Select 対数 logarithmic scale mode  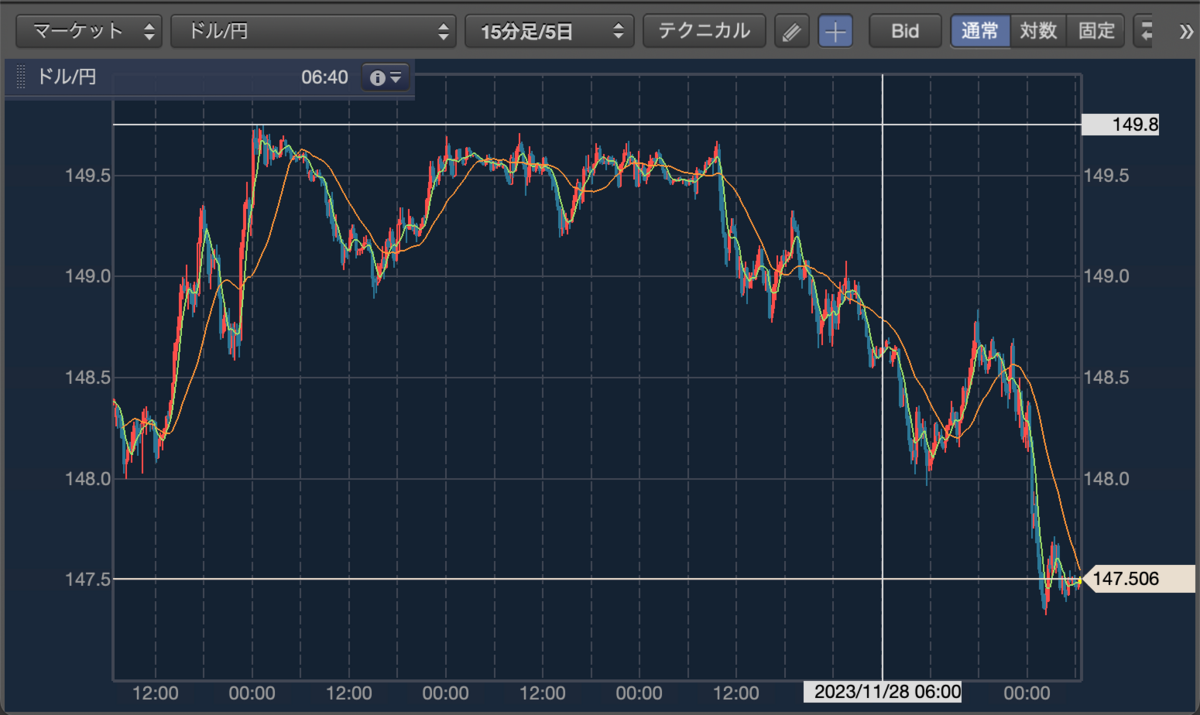tap(1038, 31)
